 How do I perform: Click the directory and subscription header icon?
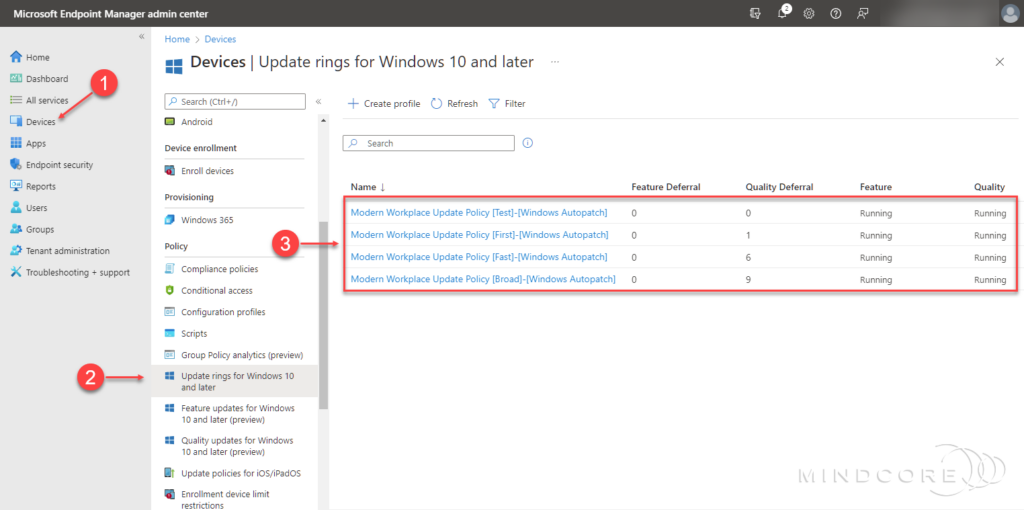(x=756, y=13)
